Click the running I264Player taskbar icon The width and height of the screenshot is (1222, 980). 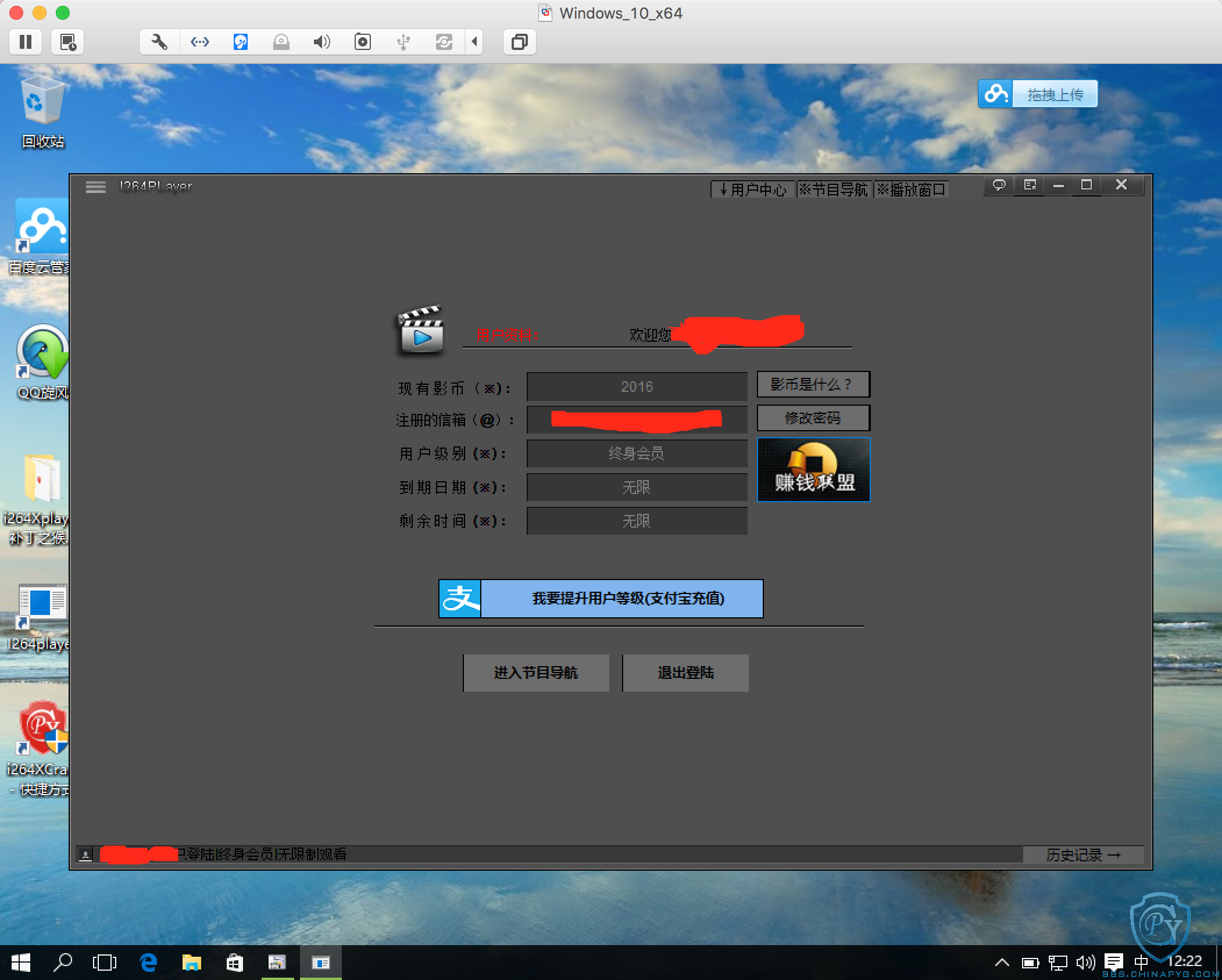[320, 963]
